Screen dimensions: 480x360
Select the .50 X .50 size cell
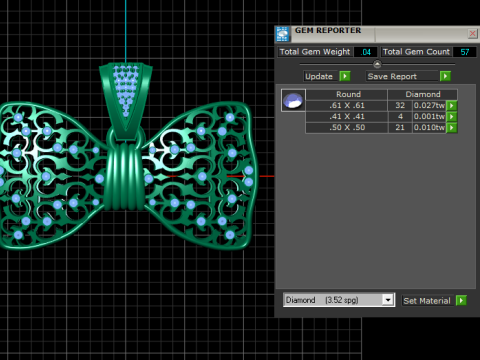pos(347,127)
